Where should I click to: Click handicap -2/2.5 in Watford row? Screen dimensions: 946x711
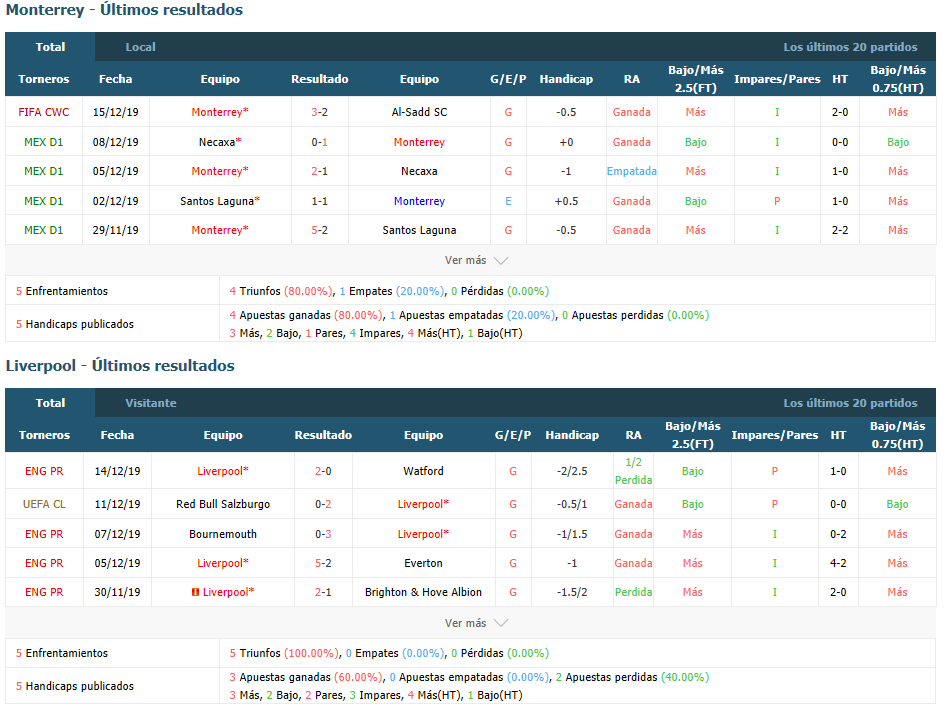(x=572, y=471)
